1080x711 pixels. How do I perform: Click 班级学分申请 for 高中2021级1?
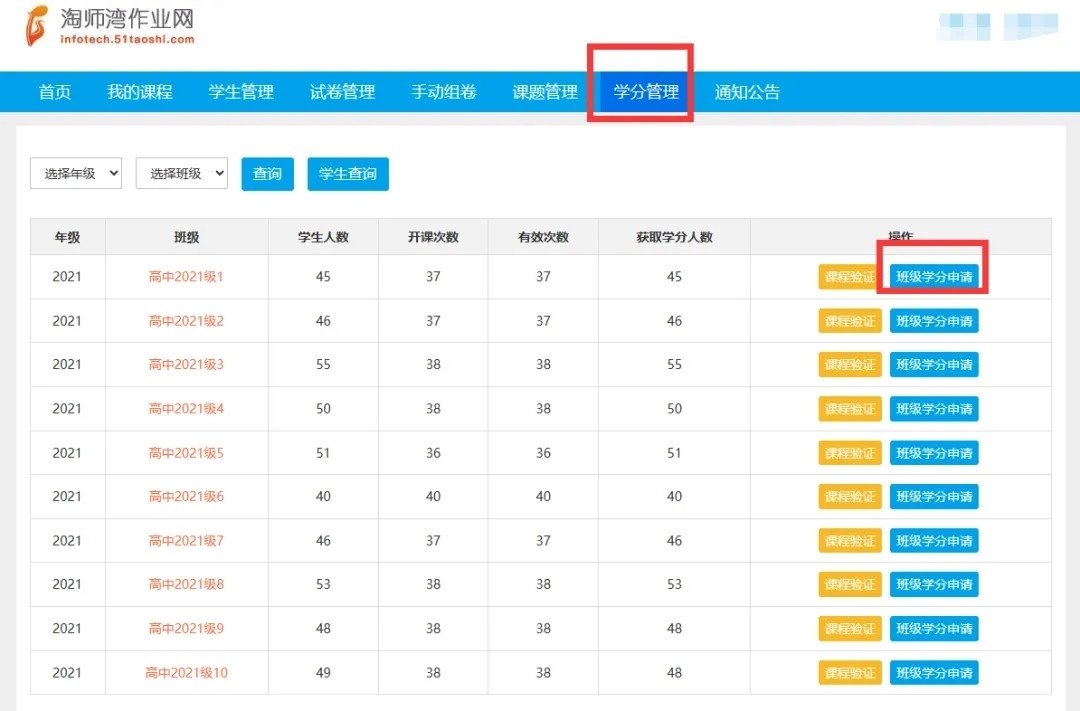934,277
